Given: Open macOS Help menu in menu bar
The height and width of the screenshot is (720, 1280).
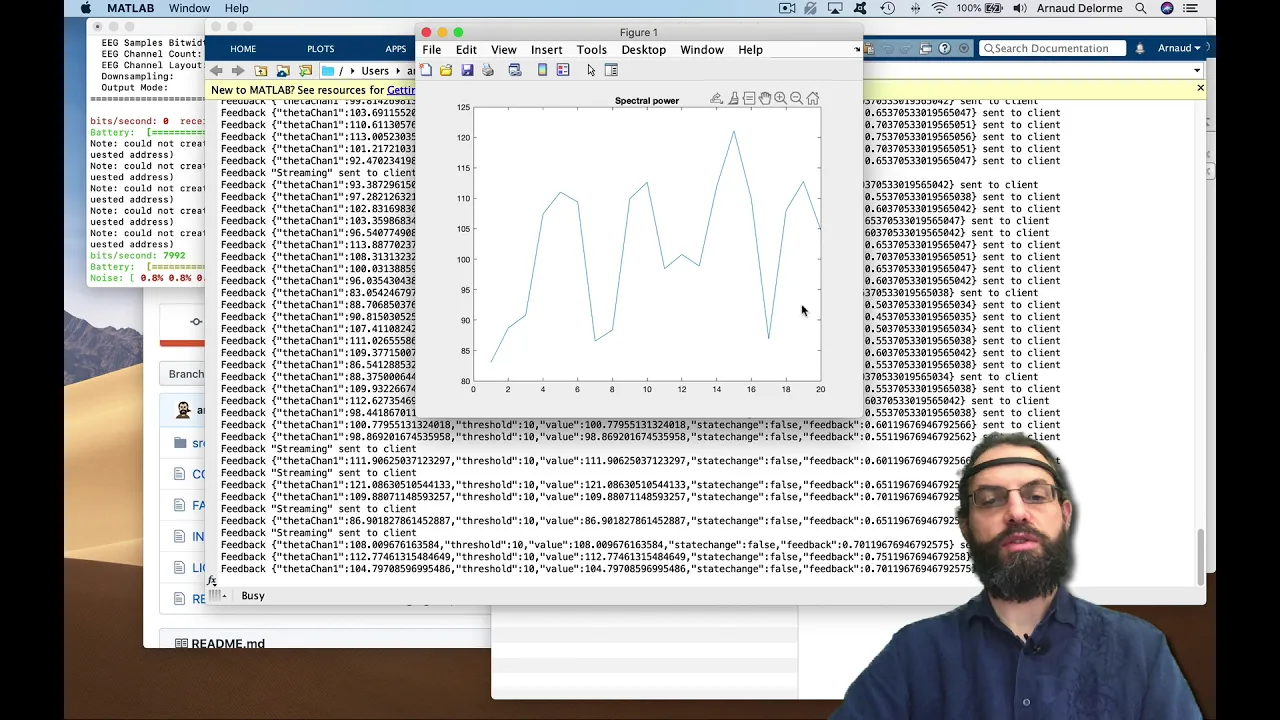Looking at the screenshot, I should point(236,8).
